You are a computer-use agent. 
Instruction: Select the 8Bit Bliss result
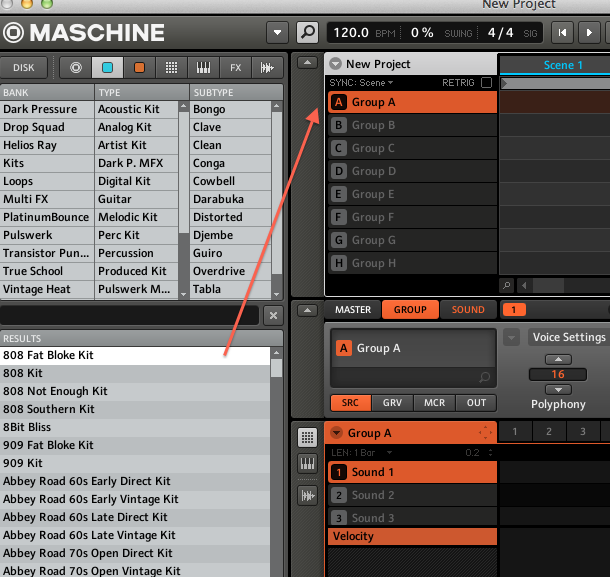click(135, 427)
